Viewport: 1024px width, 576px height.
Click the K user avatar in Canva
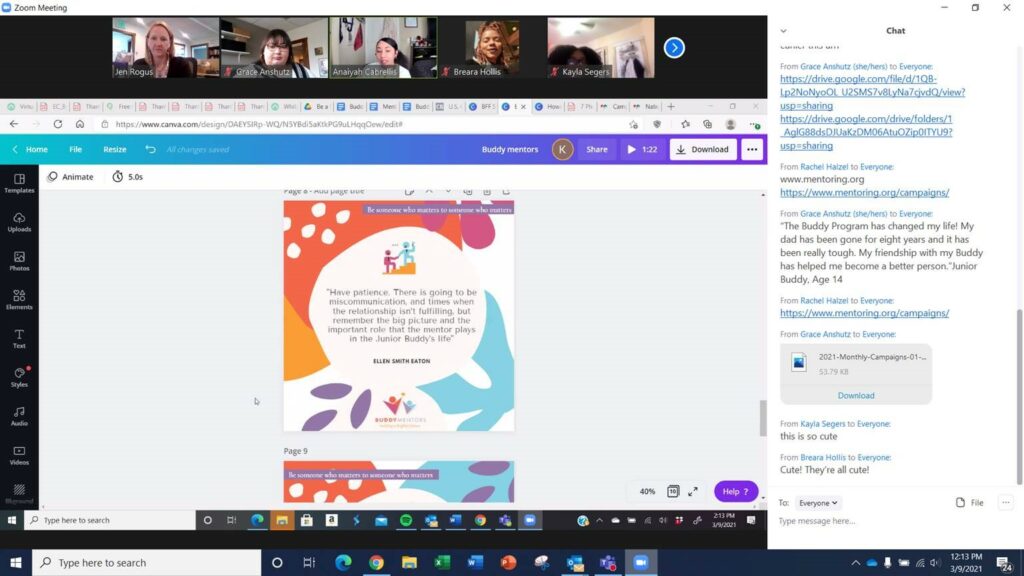tap(562, 150)
